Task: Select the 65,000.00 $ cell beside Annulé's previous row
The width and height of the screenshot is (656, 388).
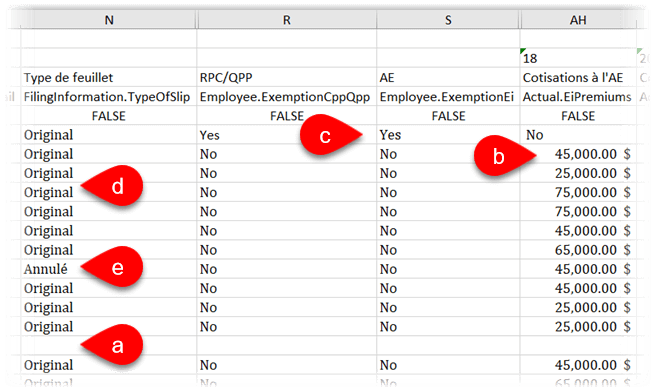Action: click(578, 250)
